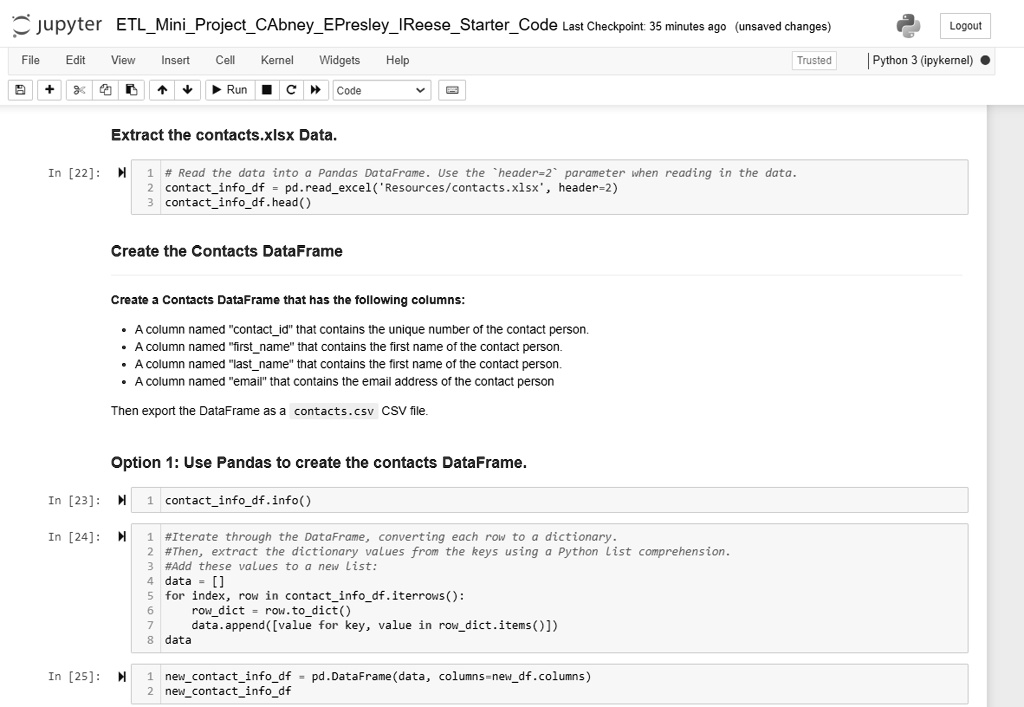Move selected cell up arrow
This screenshot has height=707, width=1024.
[162, 90]
